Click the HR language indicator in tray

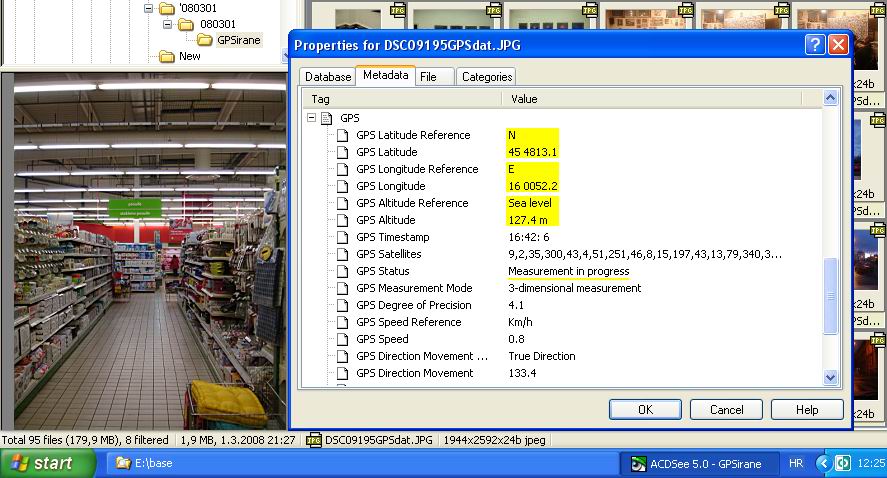pyautogui.click(x=796, y=463)
